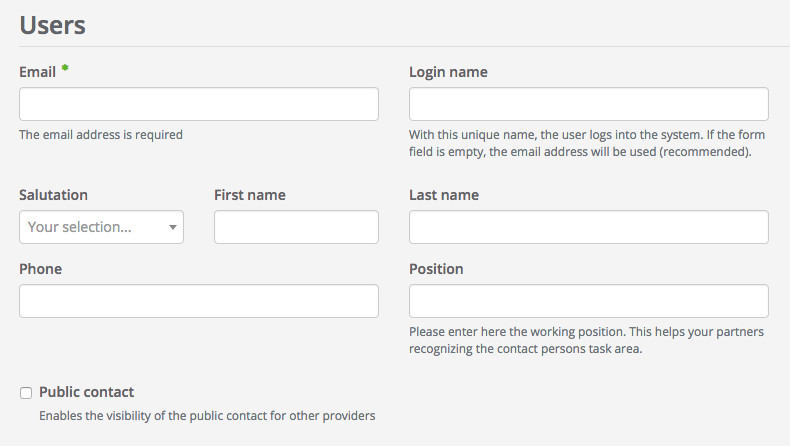
Task: Click the Salutation label
Action: point(53,195)
